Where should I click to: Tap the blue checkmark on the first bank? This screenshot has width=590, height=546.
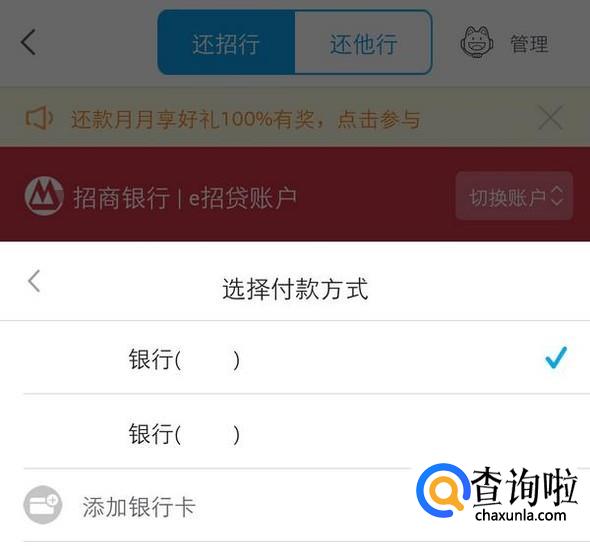point(556,357)
